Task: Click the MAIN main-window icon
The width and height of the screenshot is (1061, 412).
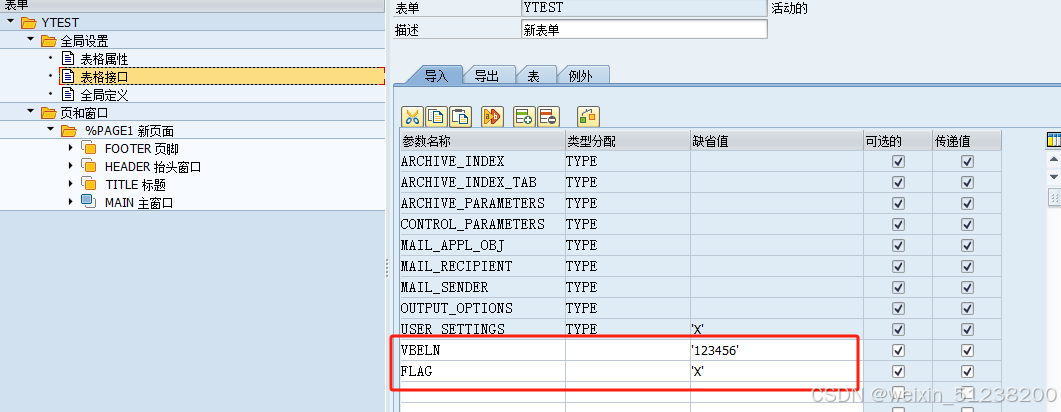Action: coord(89,202)
